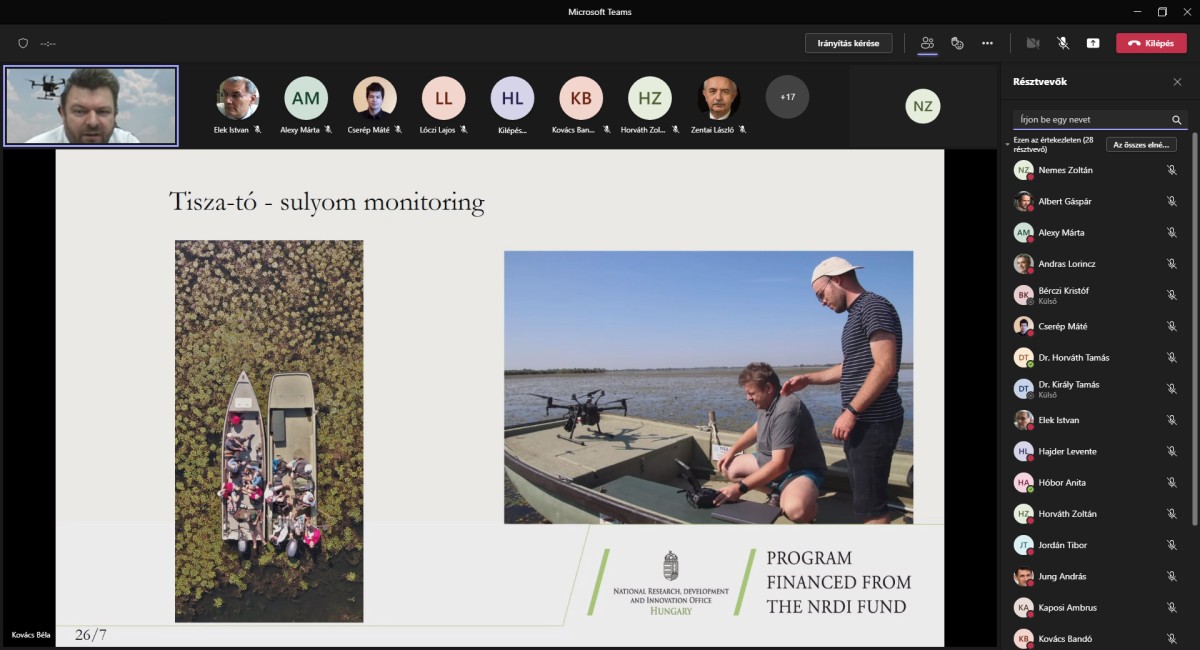The width and height of the screenshot is (1200, 650).
Task: Select Jordán Tibor in participant list
Action: tap(1096, 545)
